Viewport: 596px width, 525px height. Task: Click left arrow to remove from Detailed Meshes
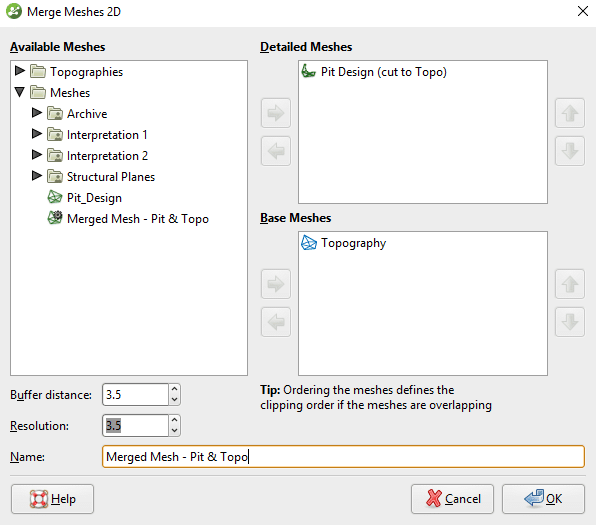tap(276, 151)
